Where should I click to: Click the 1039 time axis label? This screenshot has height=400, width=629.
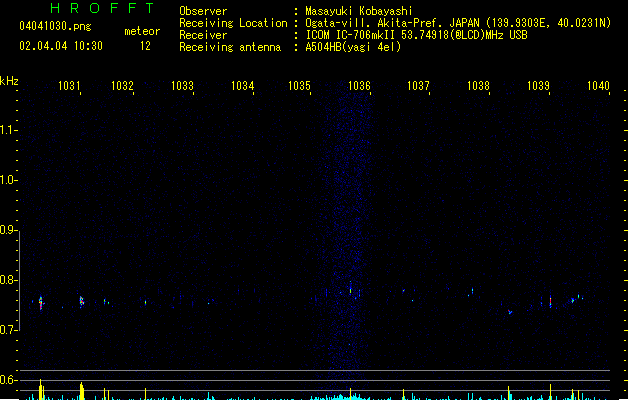point(538,85)
